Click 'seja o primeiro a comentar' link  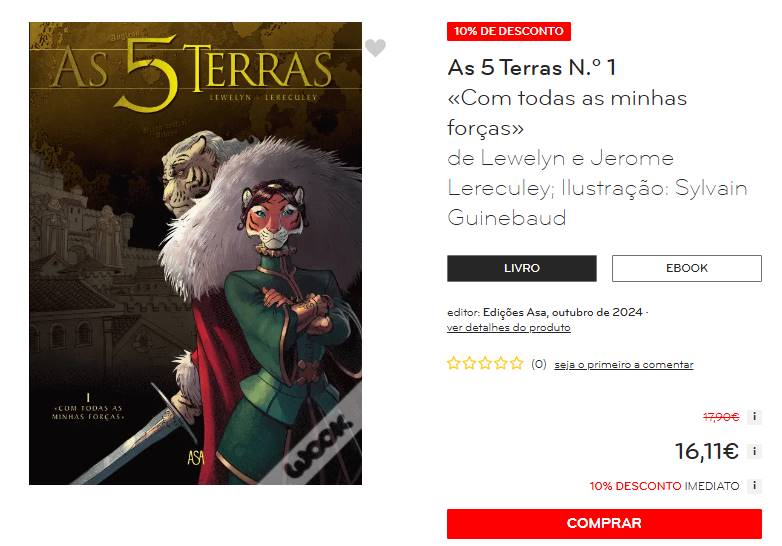624,364
